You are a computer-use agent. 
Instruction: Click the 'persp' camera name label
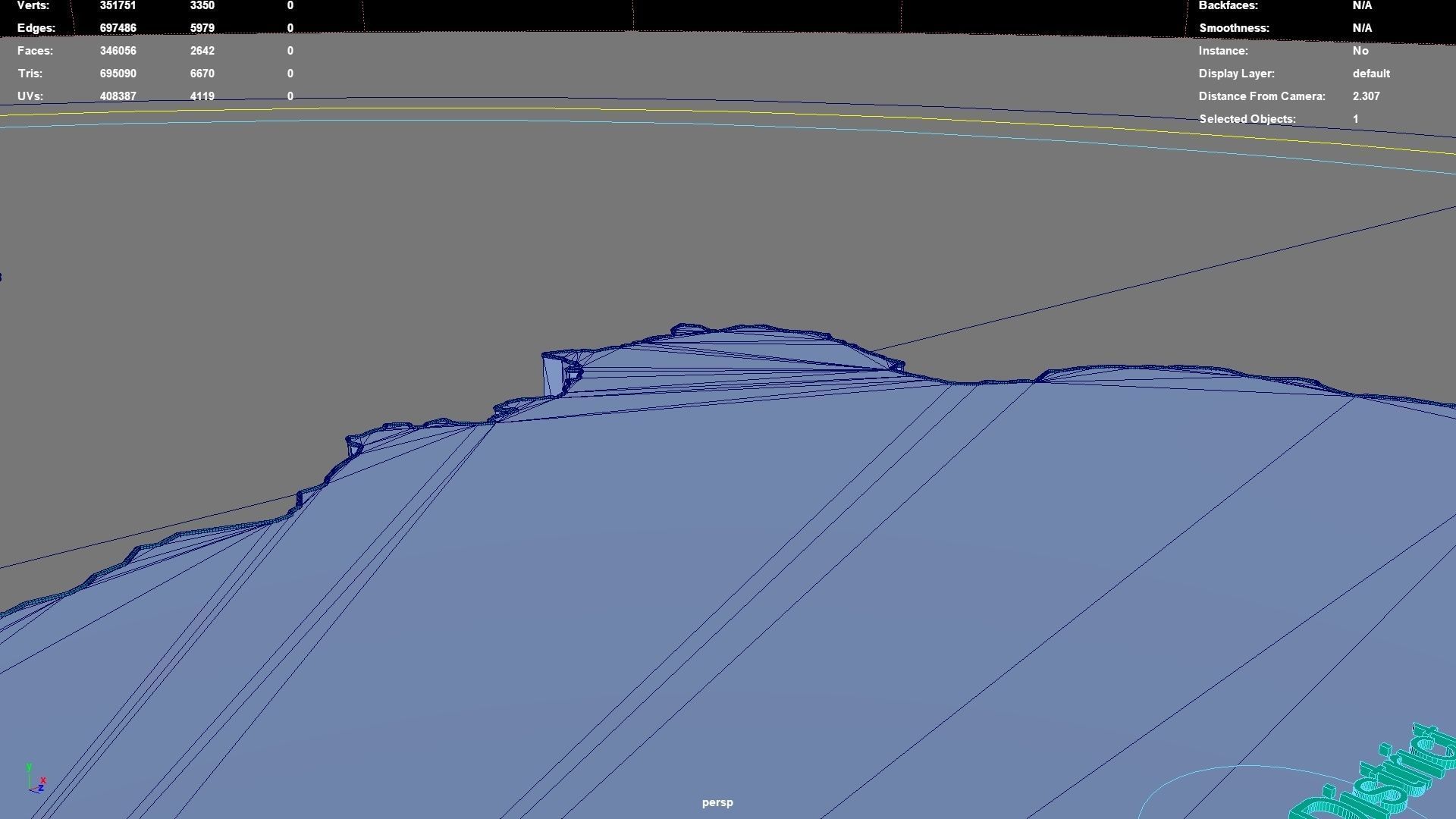pos(717,802)
